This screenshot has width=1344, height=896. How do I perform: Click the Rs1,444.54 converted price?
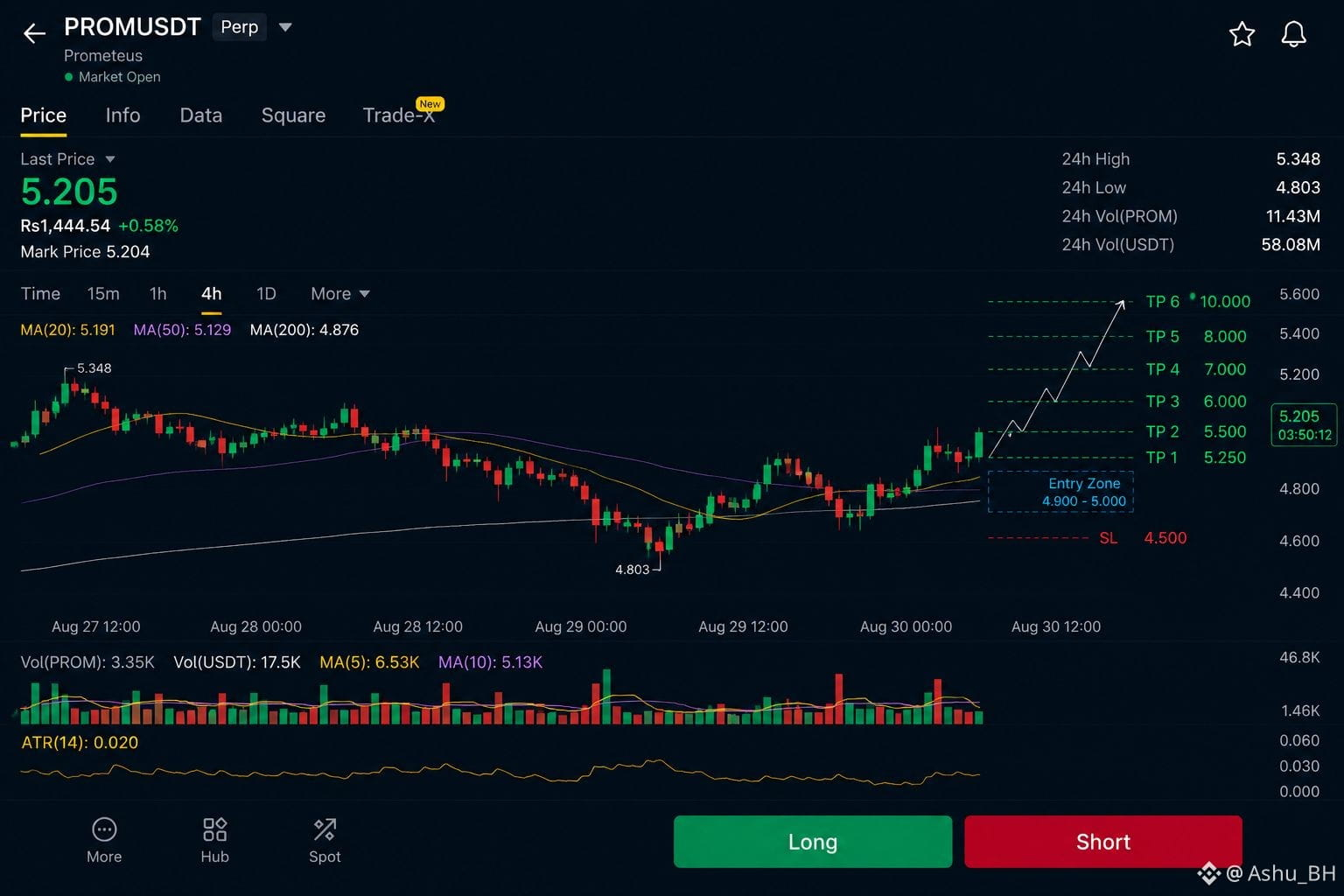(66, 226)
